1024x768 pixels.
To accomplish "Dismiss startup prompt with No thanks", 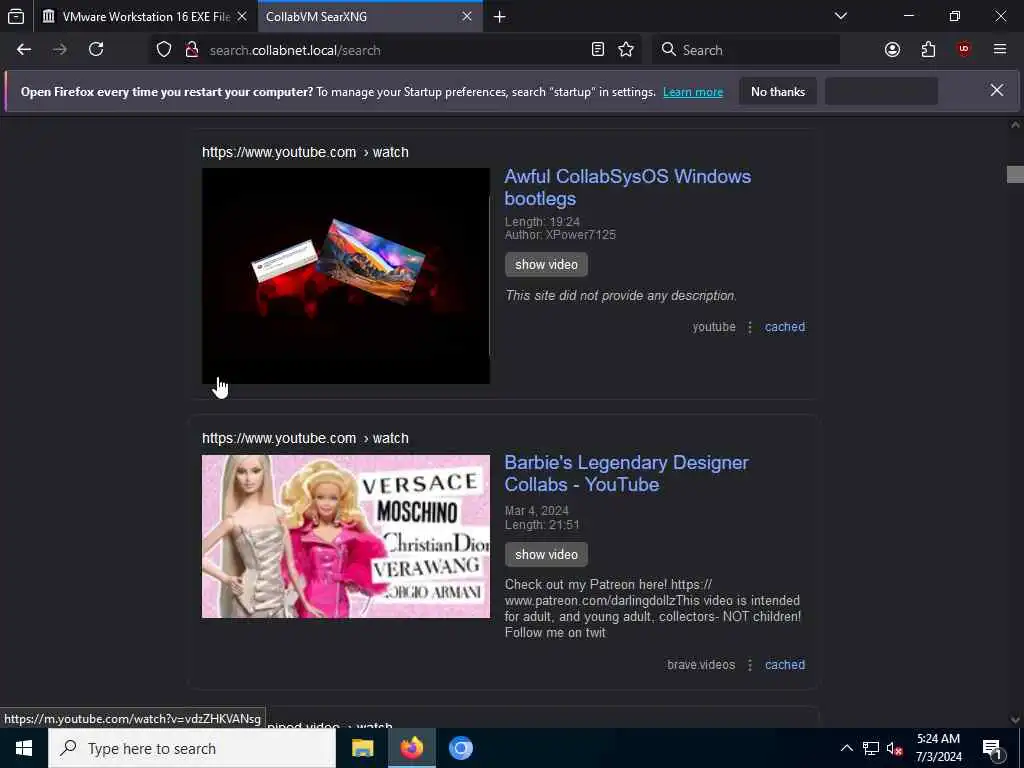I will [778, 92].
